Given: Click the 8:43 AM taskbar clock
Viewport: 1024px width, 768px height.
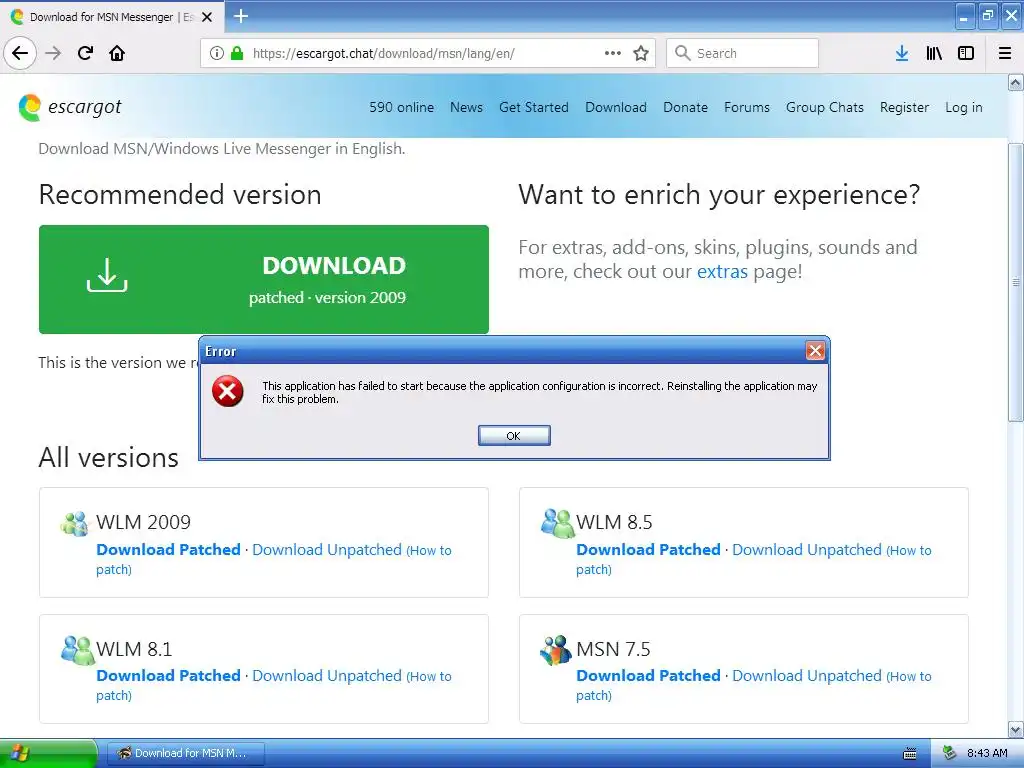Looking at the screenshot, I should tap(987, 753).
